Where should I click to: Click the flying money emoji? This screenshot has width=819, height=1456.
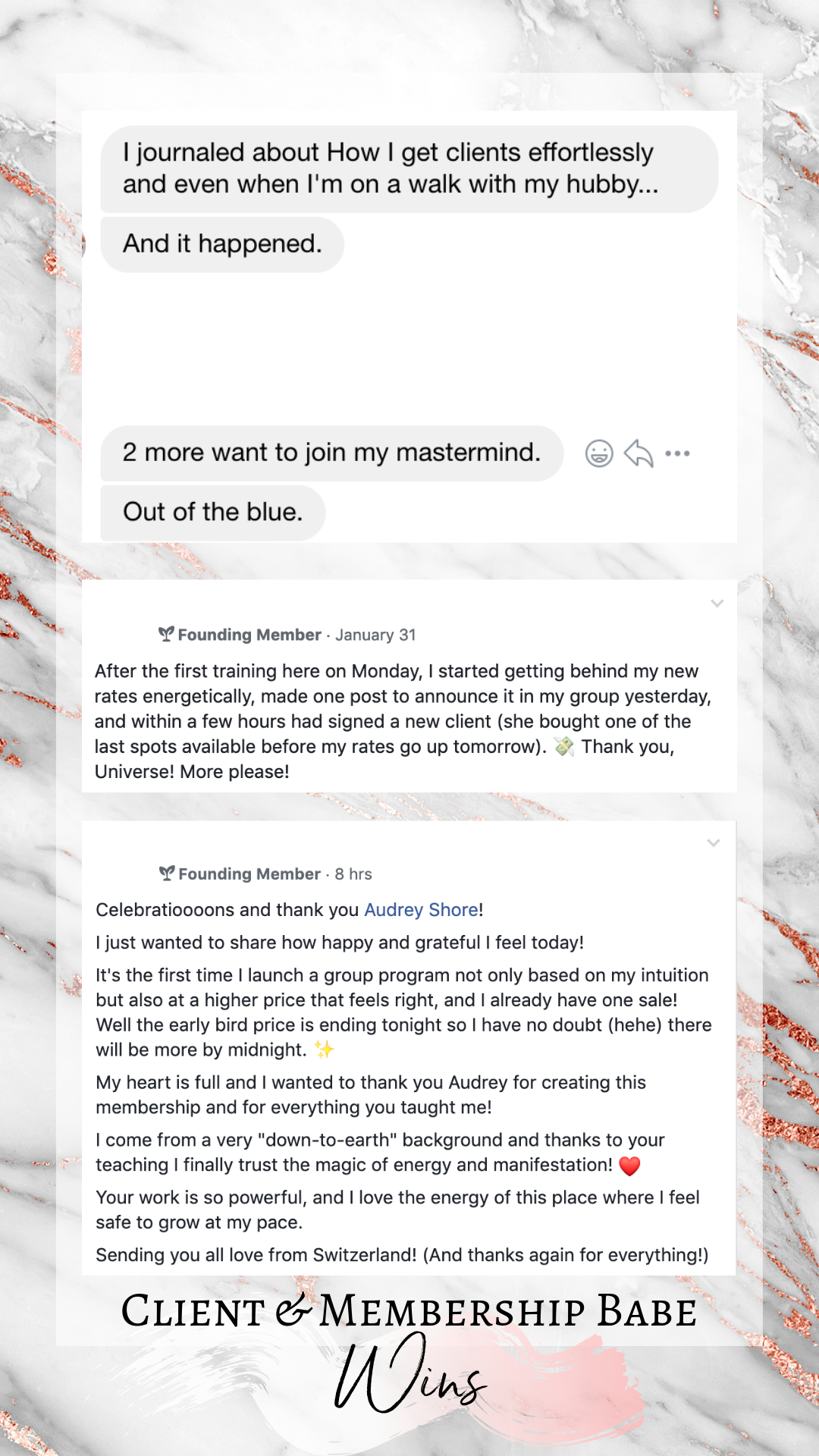coord(564,747)
